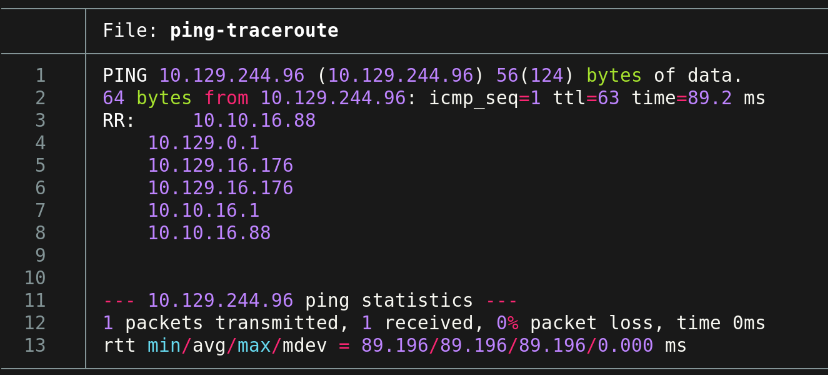Click line number 2 in the gutter
This screenshot has width=828, height=375.
pyautogui.click(x=41, y=98)
